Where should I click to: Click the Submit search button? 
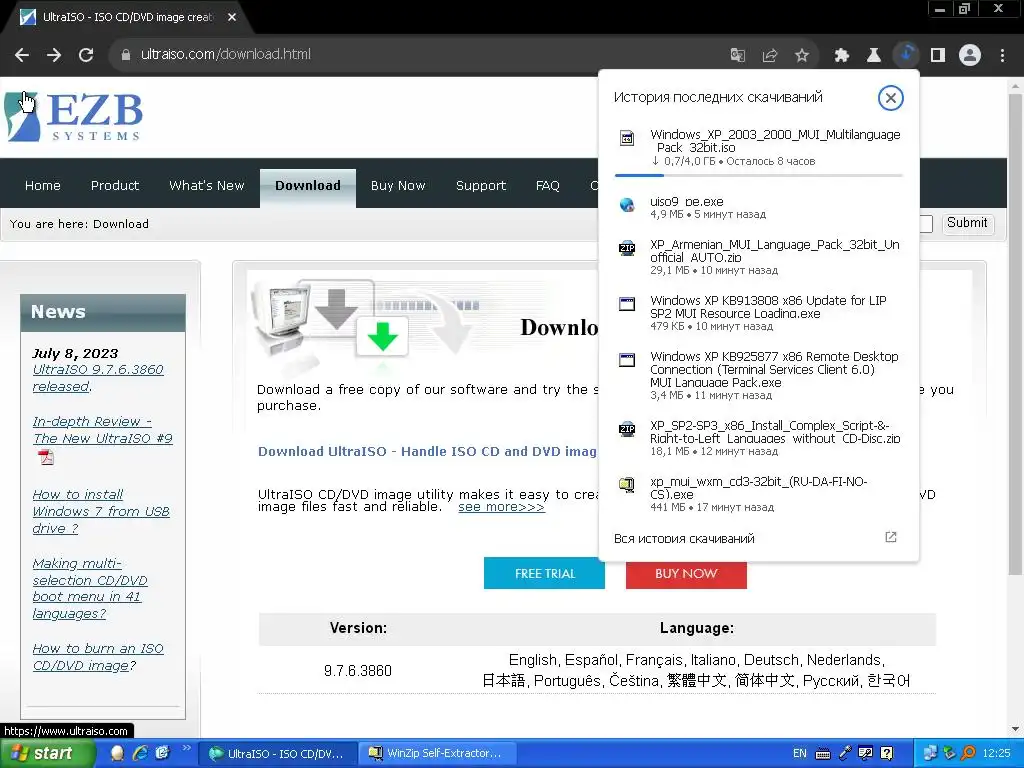click(x=967, y=223)
